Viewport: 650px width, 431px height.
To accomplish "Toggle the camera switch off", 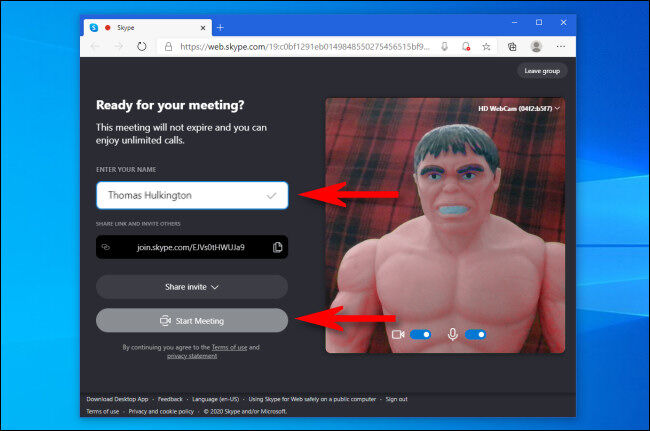I will 420,334.
